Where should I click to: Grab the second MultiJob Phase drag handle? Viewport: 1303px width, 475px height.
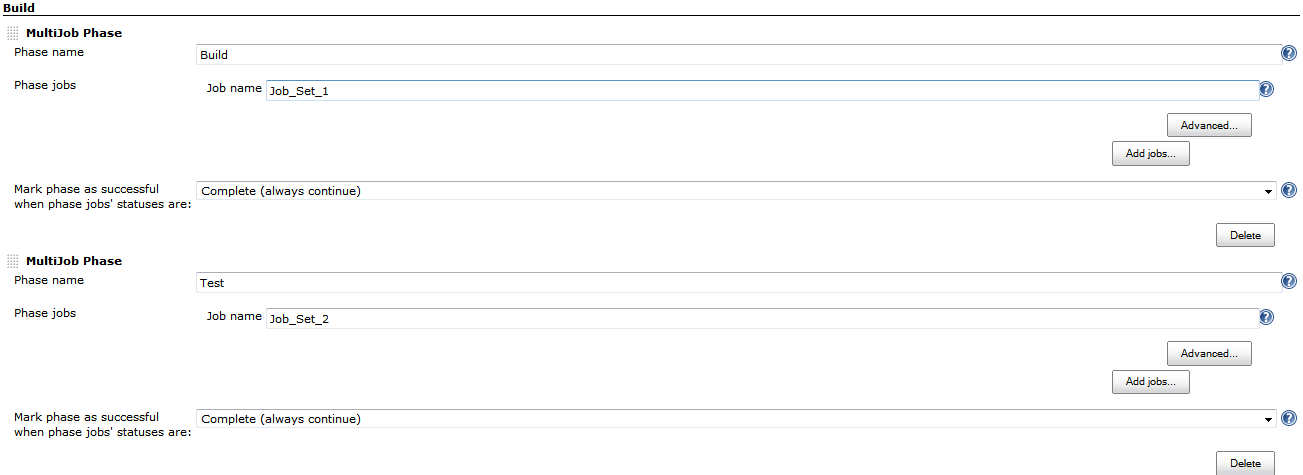click(x=13, y=261)
